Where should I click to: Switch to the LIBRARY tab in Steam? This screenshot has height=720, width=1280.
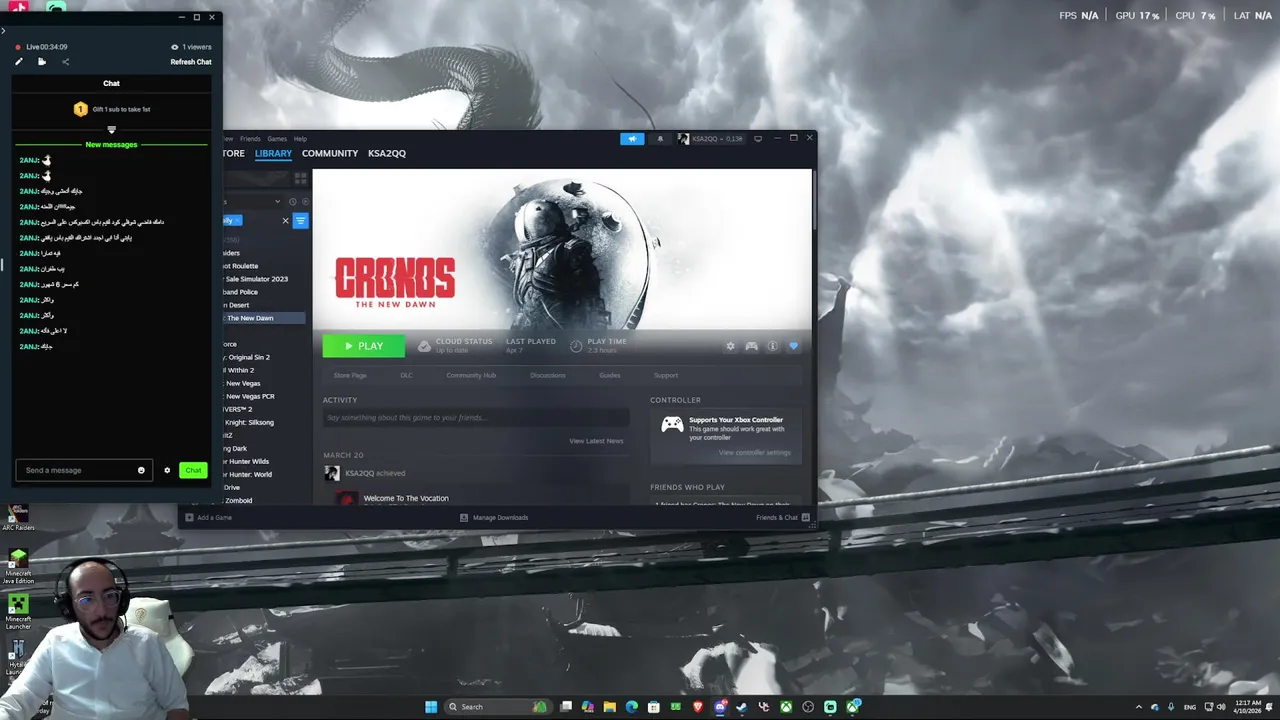click(273, 153)
